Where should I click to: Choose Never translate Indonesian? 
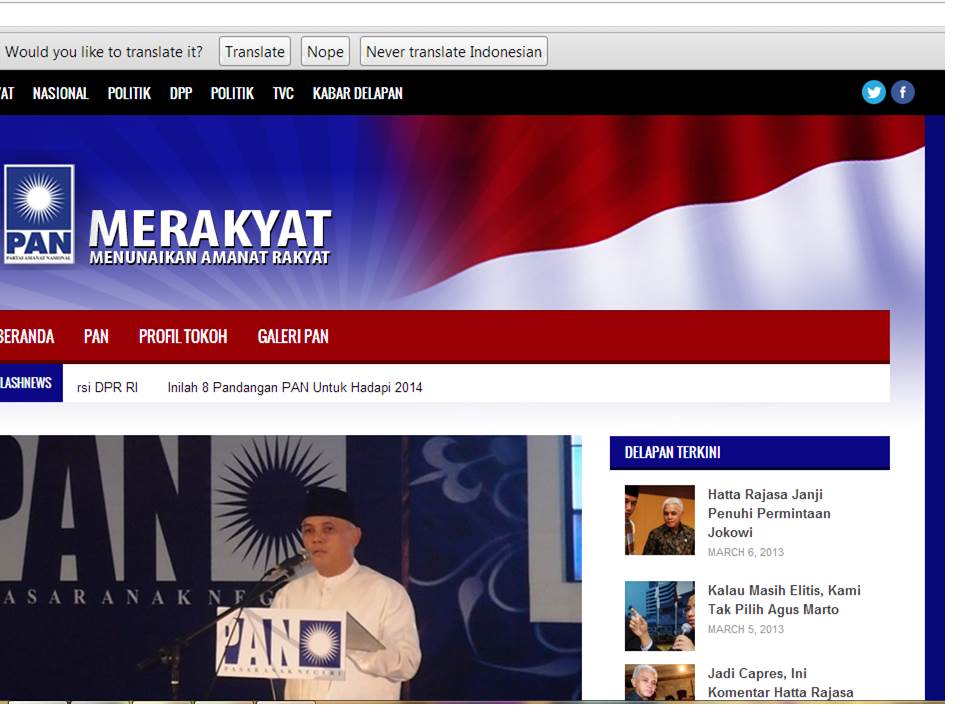454,51
